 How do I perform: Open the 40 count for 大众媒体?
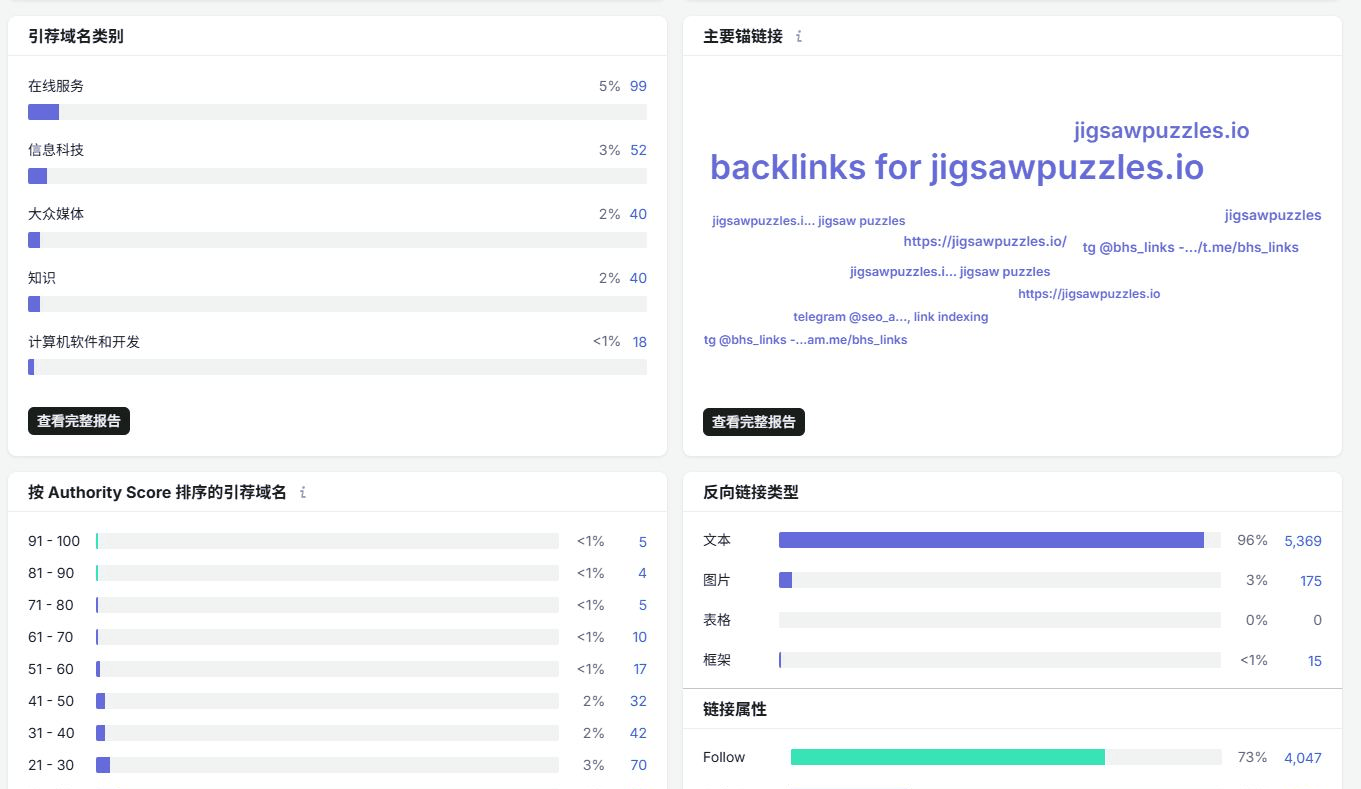pyautogui.click(x=638, y=214)
